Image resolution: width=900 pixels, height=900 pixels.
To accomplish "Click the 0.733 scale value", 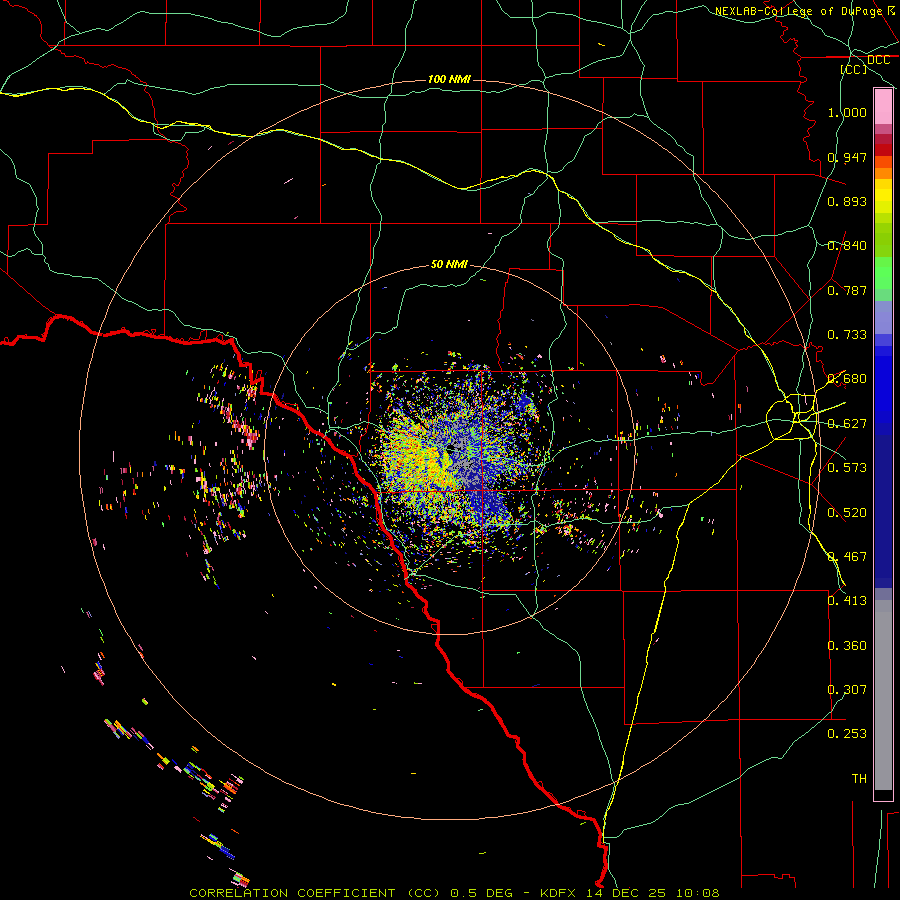I will coord(847,335).
